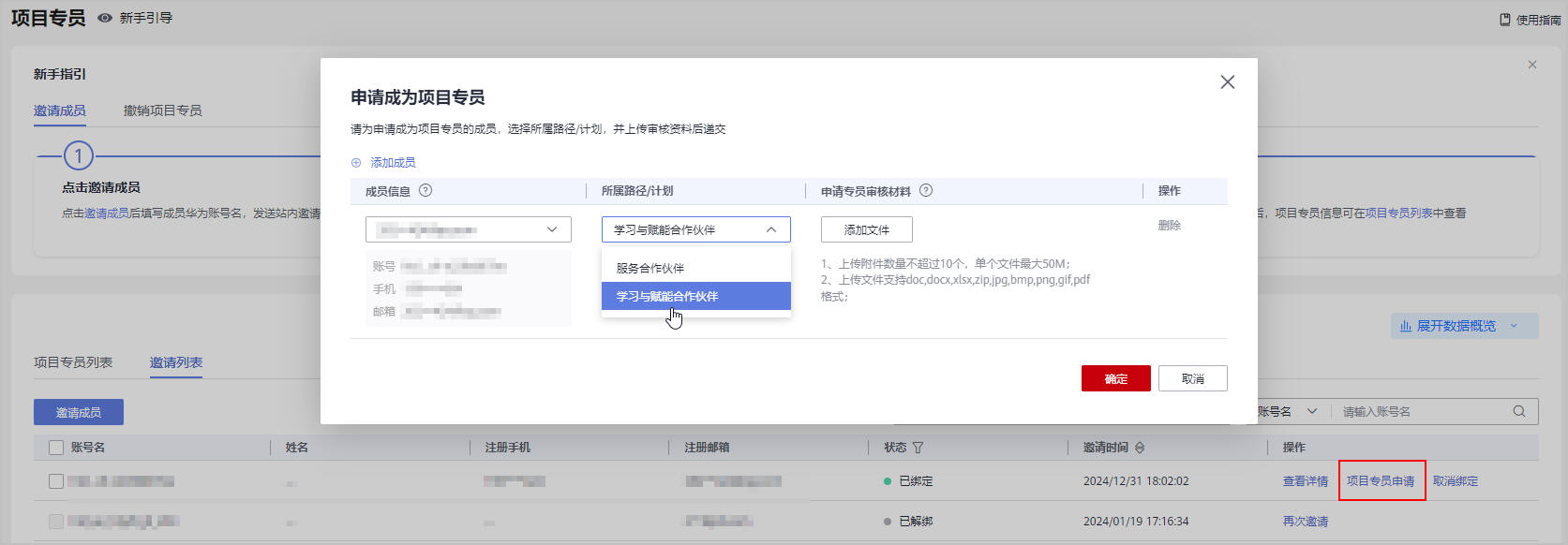Click the 添加文件 button
This screenshot has height=545, width=1568.
(866, 229)
